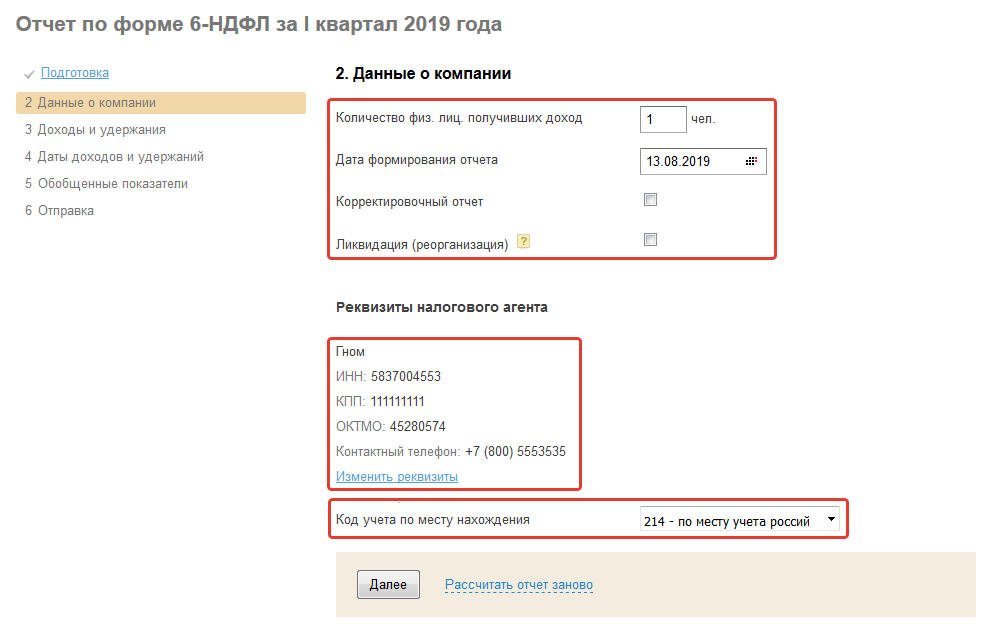985x626 pixels.
Task: Click the report date input field
Action: [x=690, y=161]
